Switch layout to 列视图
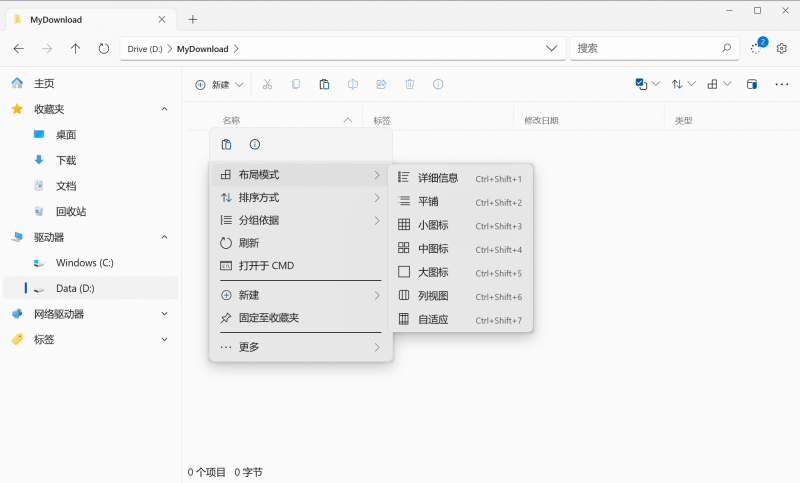This screenshot has width=800, height=483. coord(461,296)
